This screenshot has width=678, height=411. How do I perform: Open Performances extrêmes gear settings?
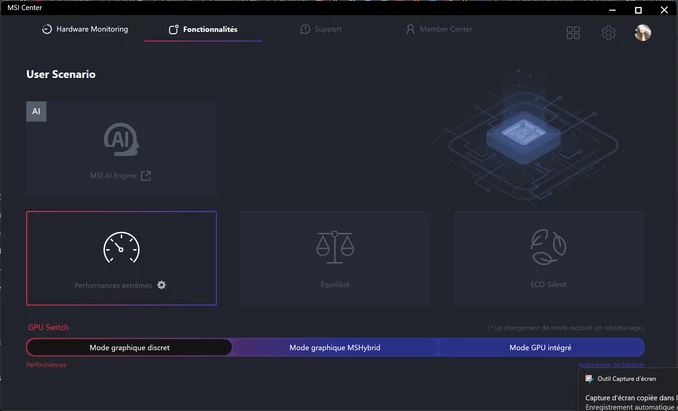pyautogui.click(x=161, y=285)
